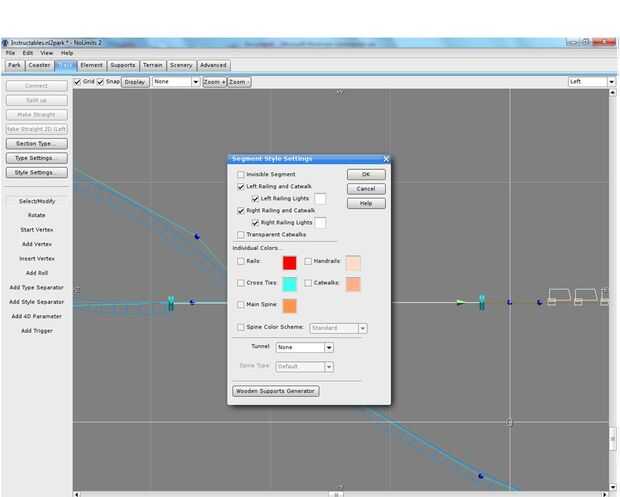Toggle Right Railing Lights checkbox
The image size is (620, 497).
click(255, 223)
